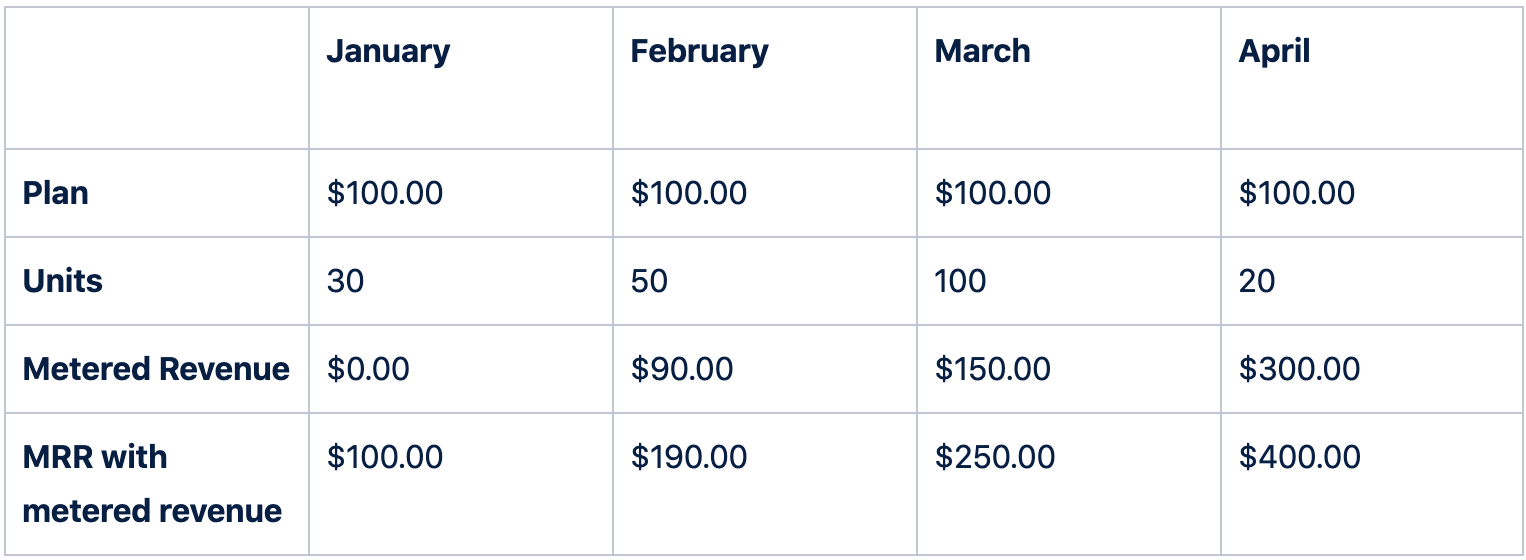Image resolution: width=1526 pixels, height=560 pixels.
Task: Click the March Units value 100
Action: [x=960, y=281]
